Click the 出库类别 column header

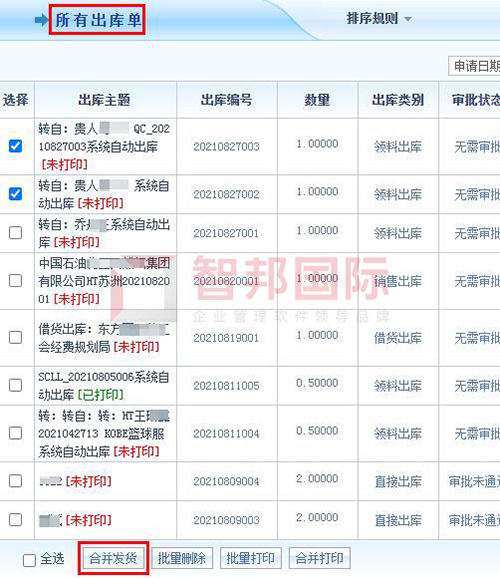click(x=398, y=100)
